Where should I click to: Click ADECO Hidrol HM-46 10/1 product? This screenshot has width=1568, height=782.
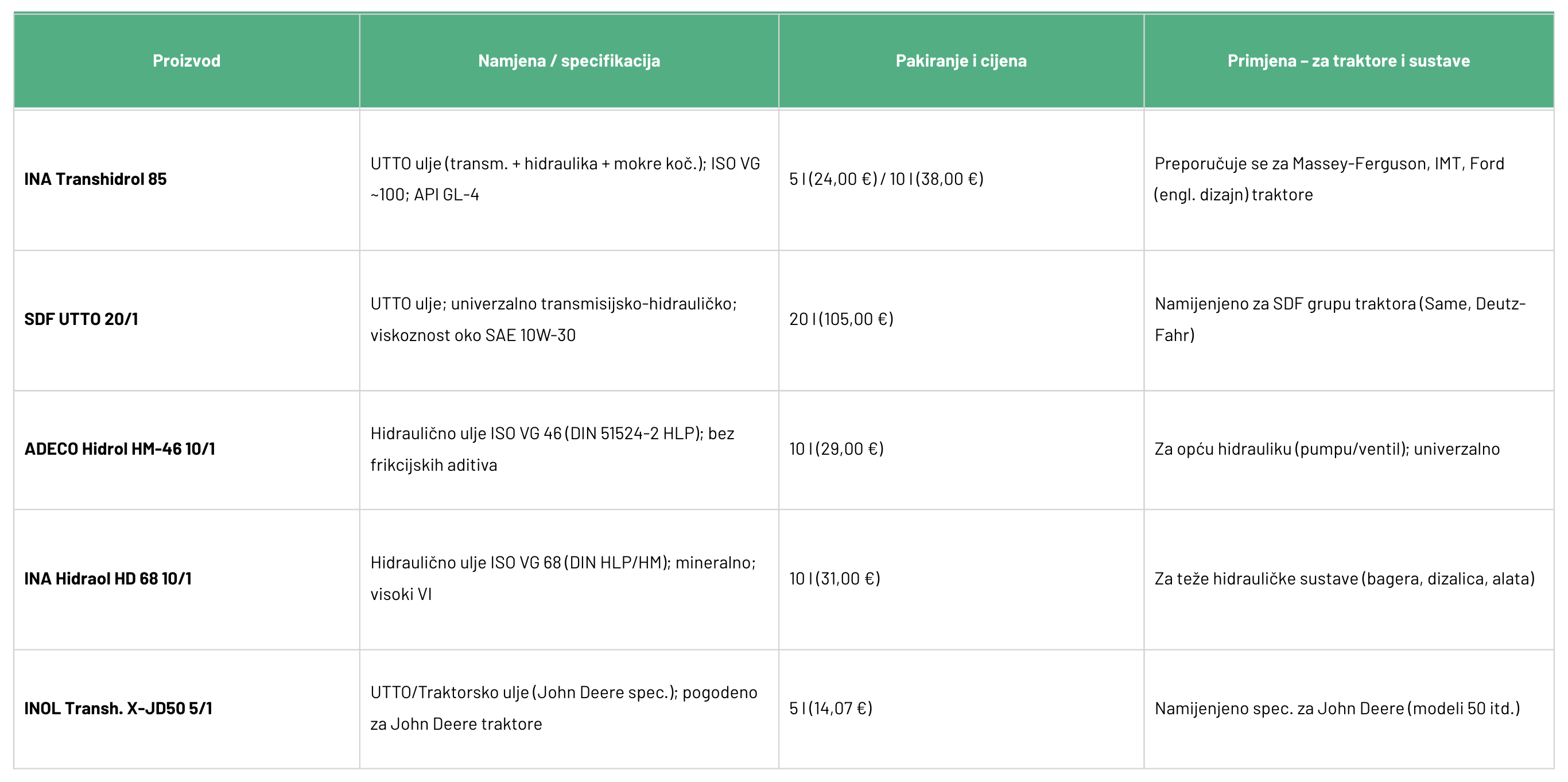(119, 449)
